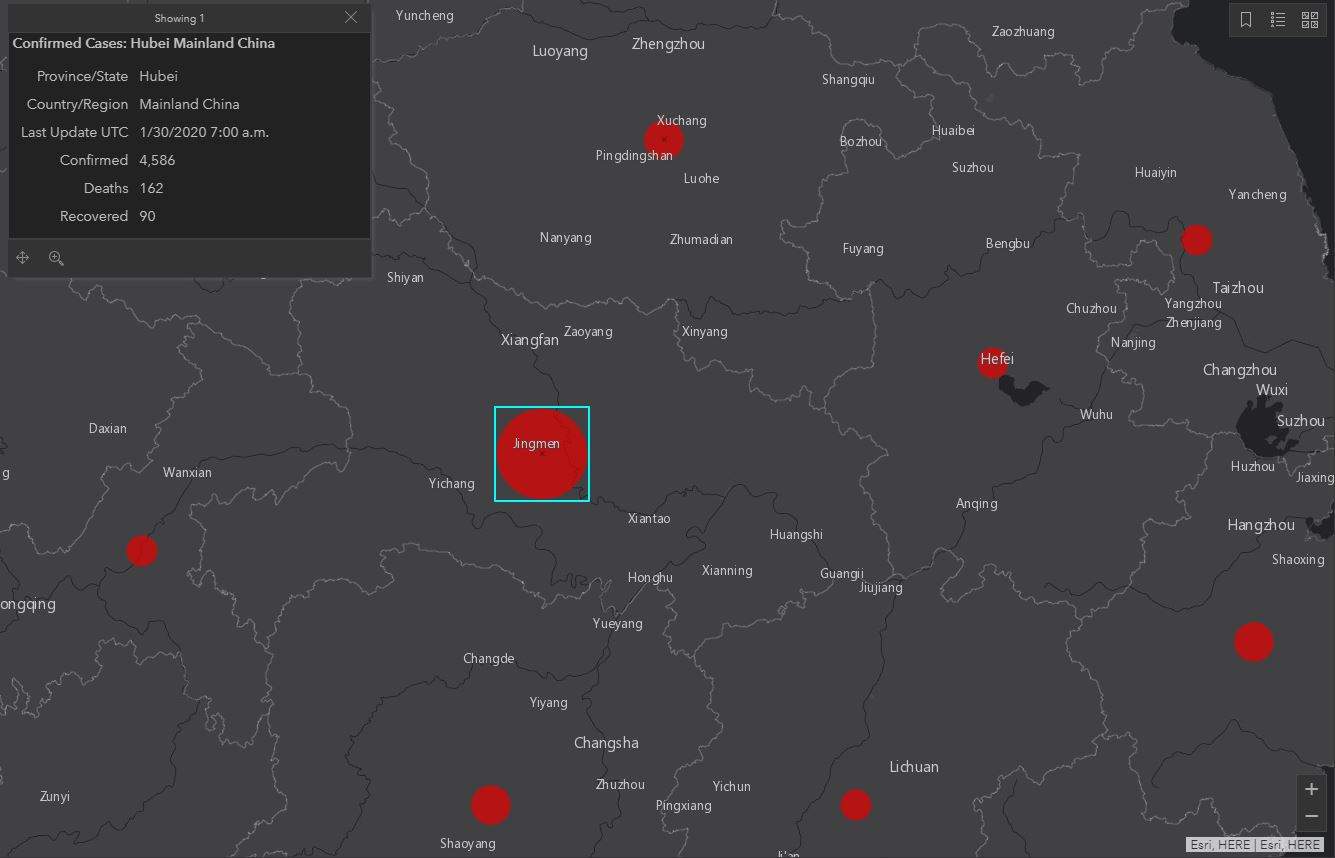1335x858 pixels.
Task: Select the red marker at Hefei
Action: pyautogui.click(x=991, y=362)
